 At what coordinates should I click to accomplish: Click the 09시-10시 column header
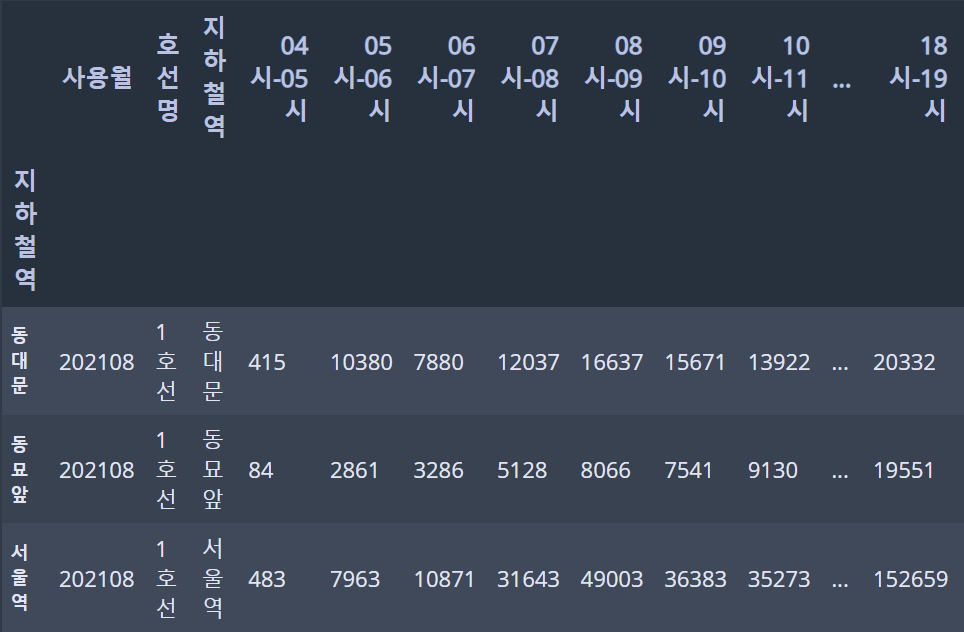pos(697,78)
